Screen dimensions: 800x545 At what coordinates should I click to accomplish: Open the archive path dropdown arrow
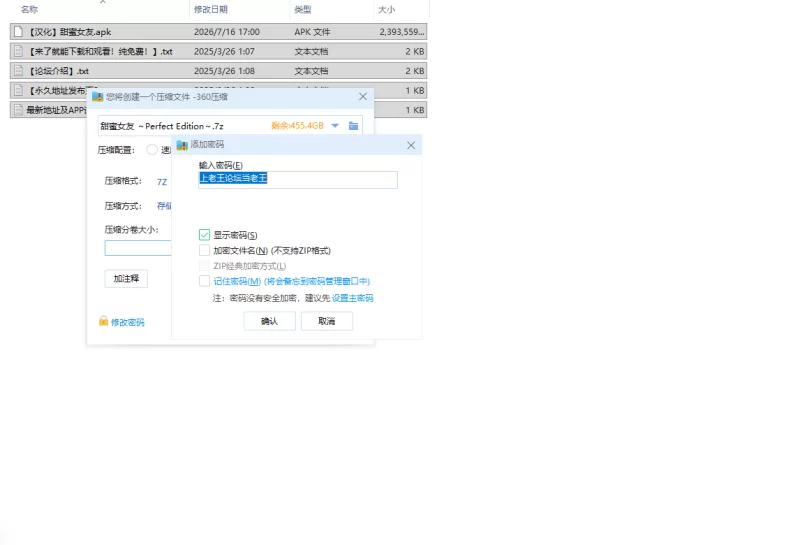click(x=335, y=126)
